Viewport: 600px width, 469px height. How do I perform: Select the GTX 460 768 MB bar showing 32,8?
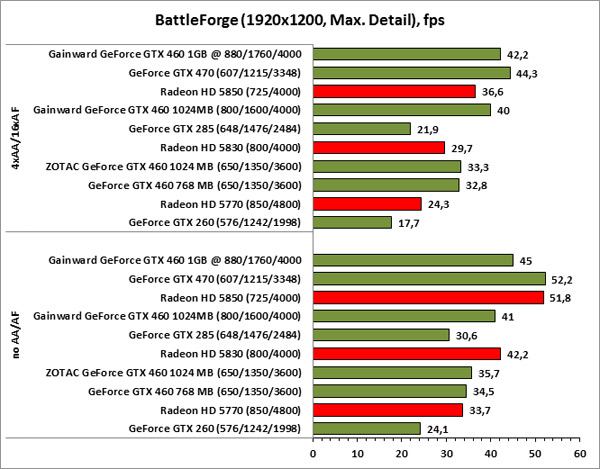pyautogui.click(x=386, y=185)
